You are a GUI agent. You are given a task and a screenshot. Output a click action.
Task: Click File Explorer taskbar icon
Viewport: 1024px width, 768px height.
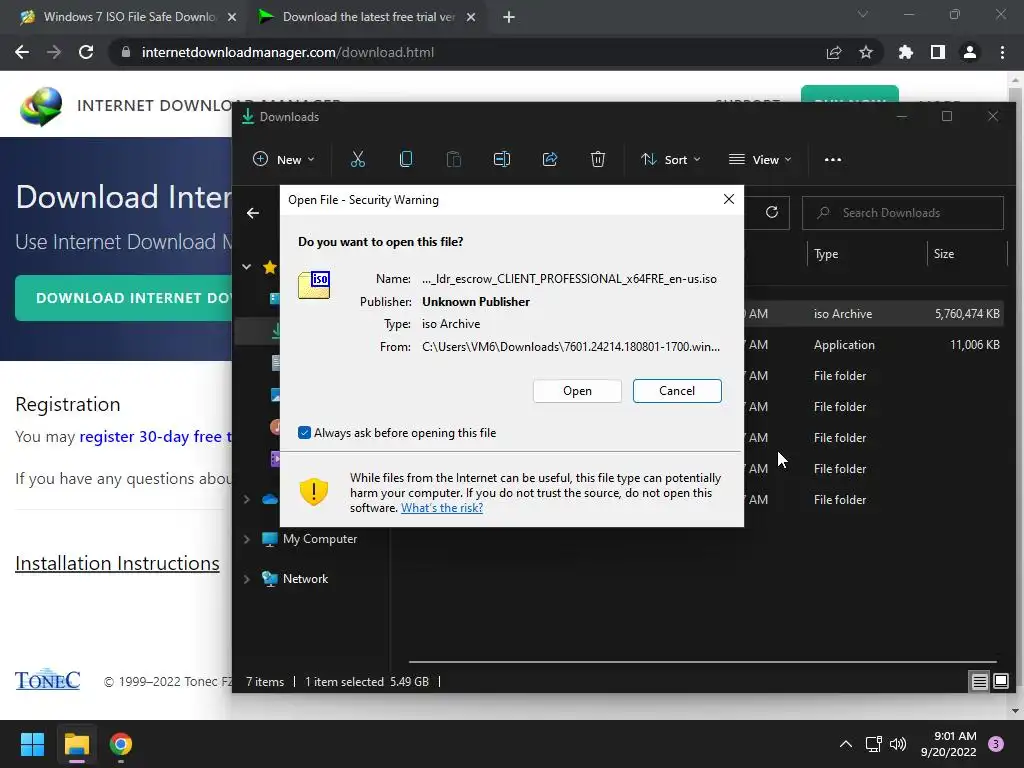click(76, 744)
